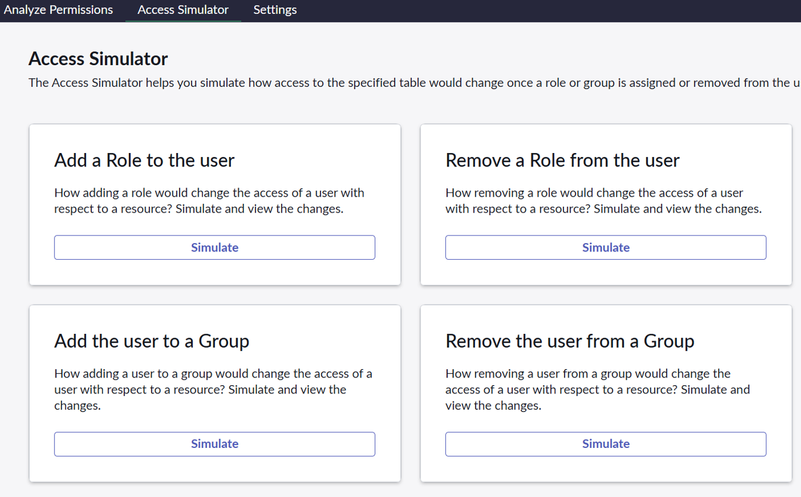The width and height of the screenshot is (801, 497).
Task: Click the Access Simulator page title
Action: click(x=98, y=59)
